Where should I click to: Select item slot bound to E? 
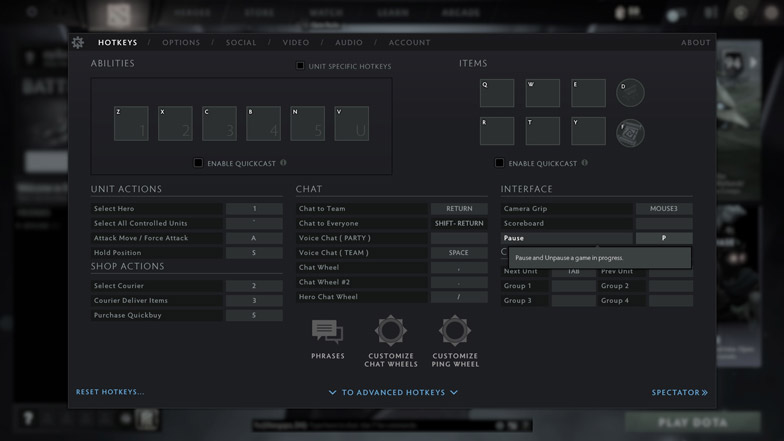(588, 93)
